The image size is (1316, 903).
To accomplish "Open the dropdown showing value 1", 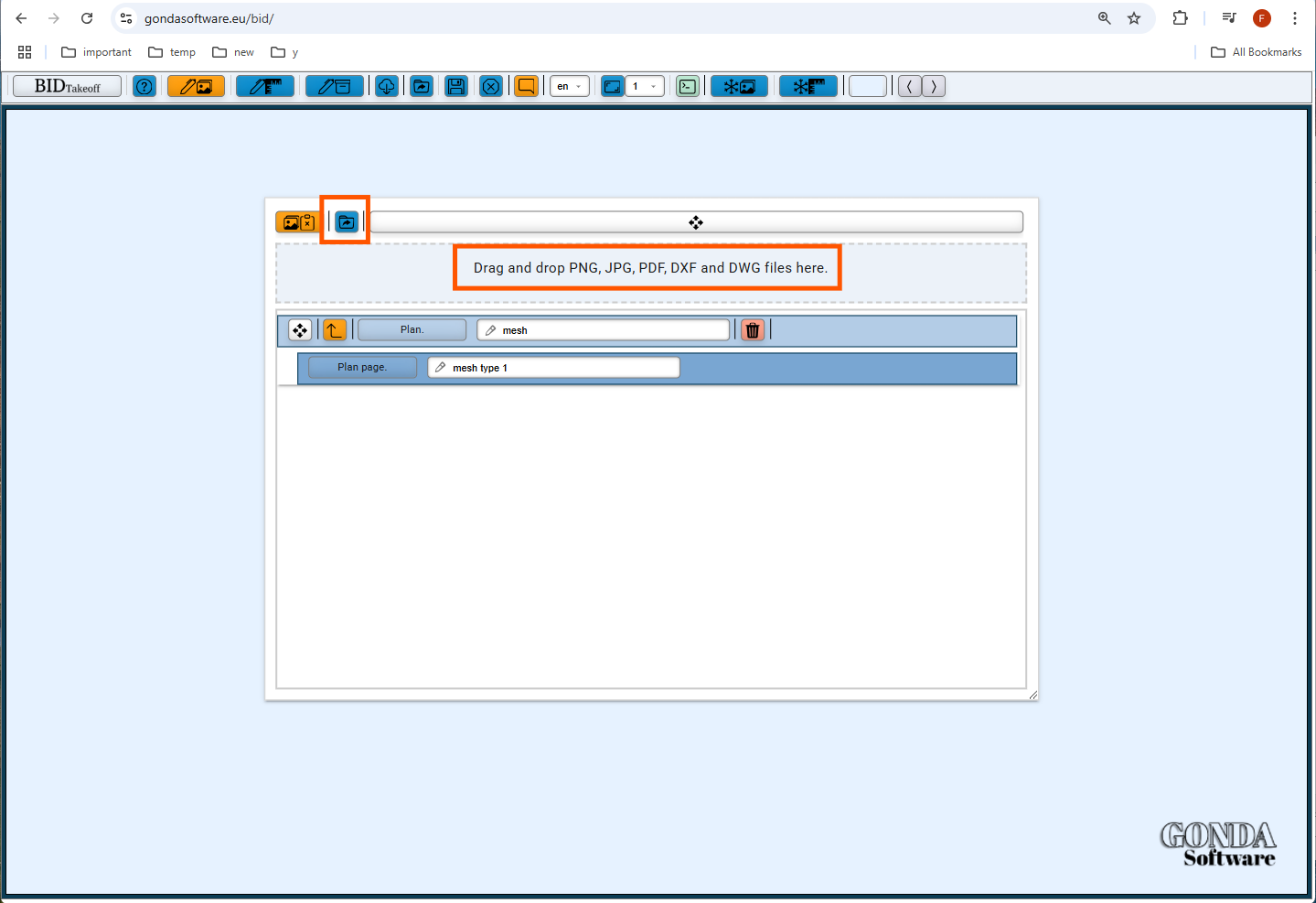I will coord(645,86).
